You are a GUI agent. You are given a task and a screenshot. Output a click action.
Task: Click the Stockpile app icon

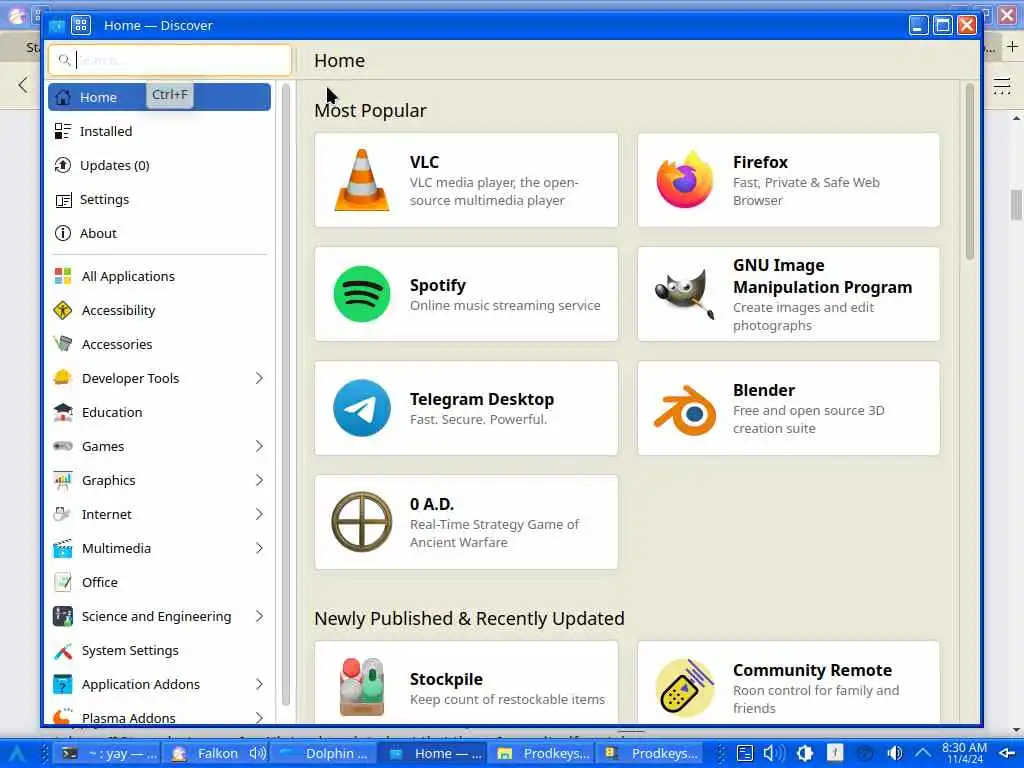pyautogui.click(x=362, y=687)
